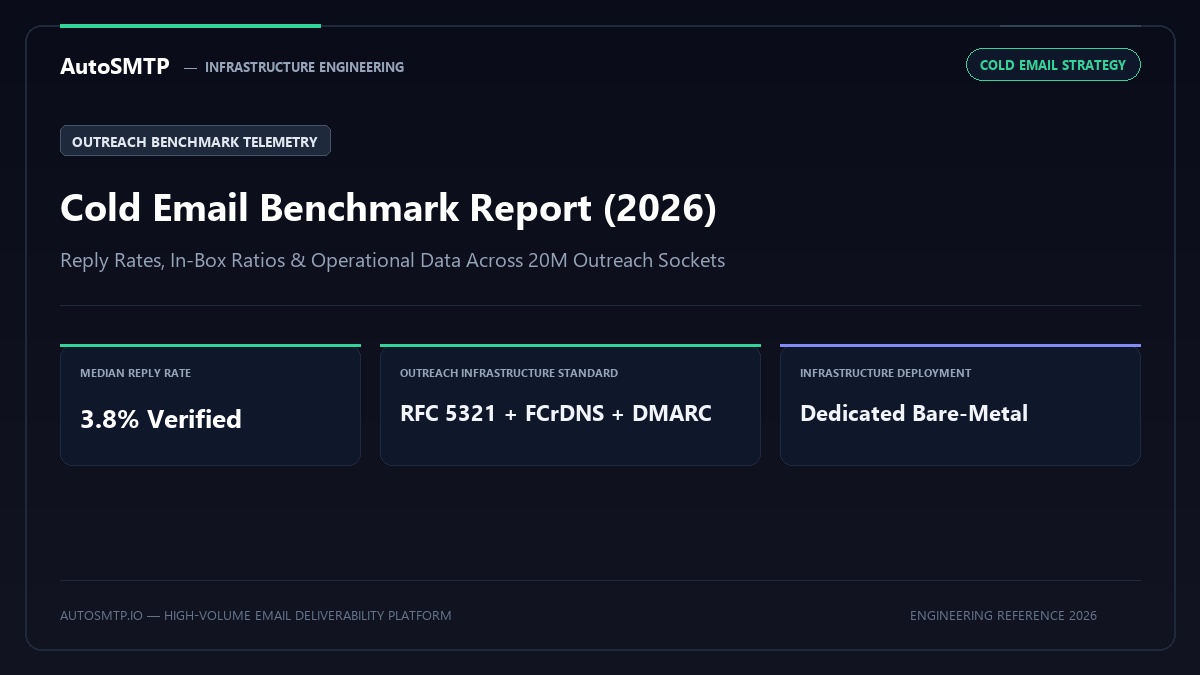Click the AutoSMTP brand name

click(115, 67)
